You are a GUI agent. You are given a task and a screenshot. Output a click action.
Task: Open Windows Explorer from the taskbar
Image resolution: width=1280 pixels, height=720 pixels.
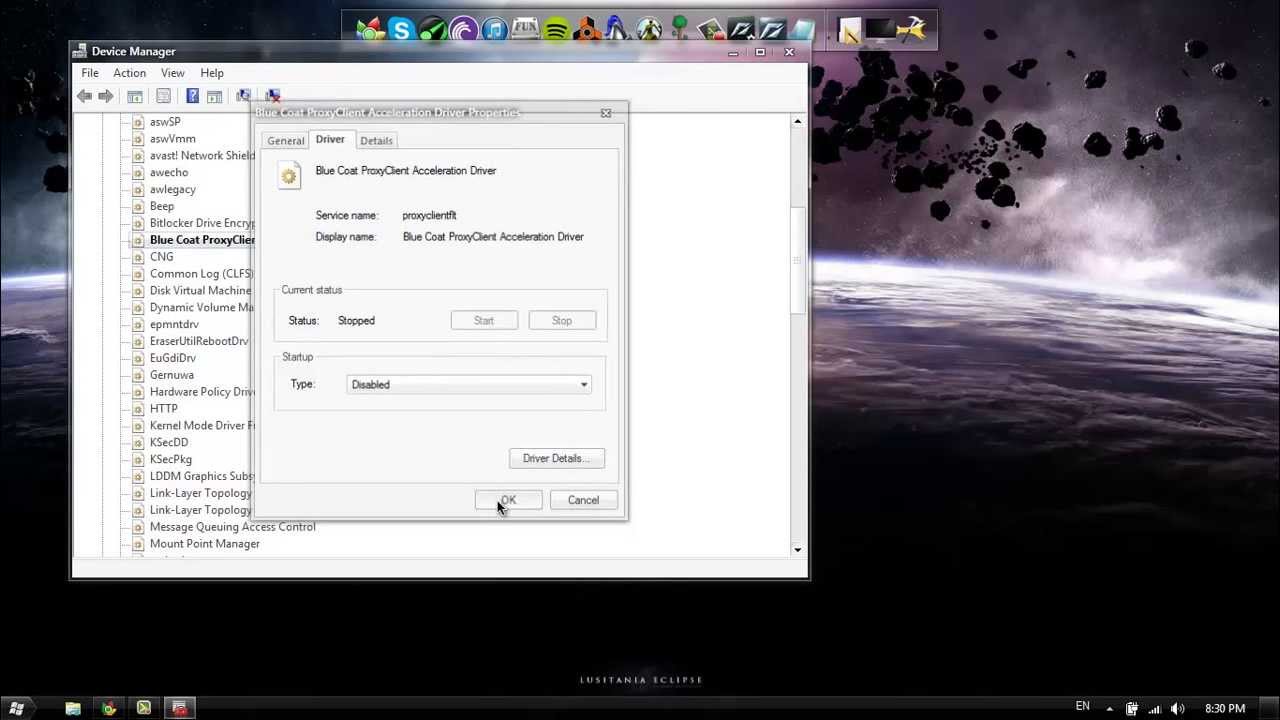pos(73,709)
